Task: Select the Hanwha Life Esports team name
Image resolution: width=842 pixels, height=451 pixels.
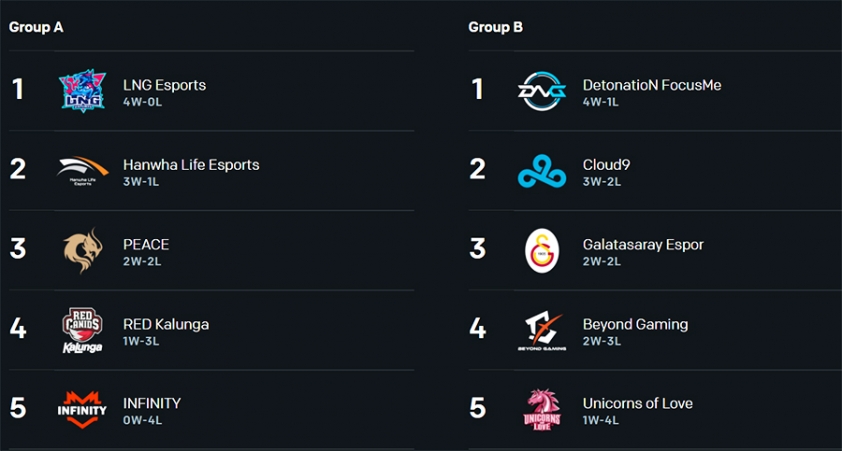Action: 191,165
